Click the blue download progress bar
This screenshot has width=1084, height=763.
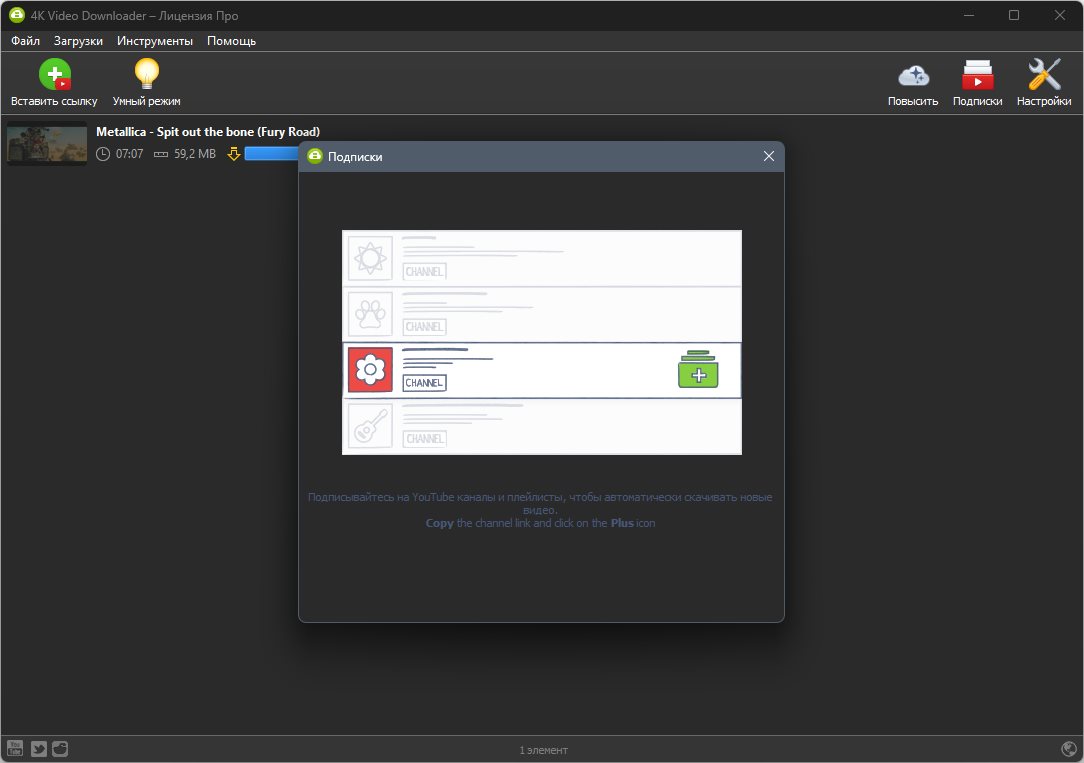(x=272, y=153)
